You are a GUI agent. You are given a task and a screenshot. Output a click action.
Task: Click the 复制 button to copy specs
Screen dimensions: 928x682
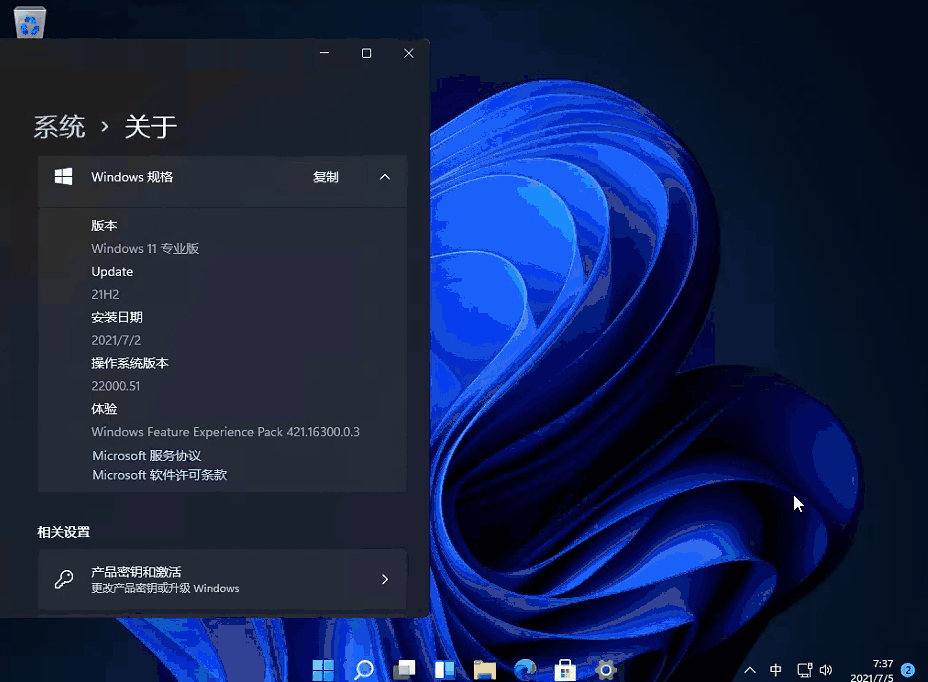tap(325, 176)
